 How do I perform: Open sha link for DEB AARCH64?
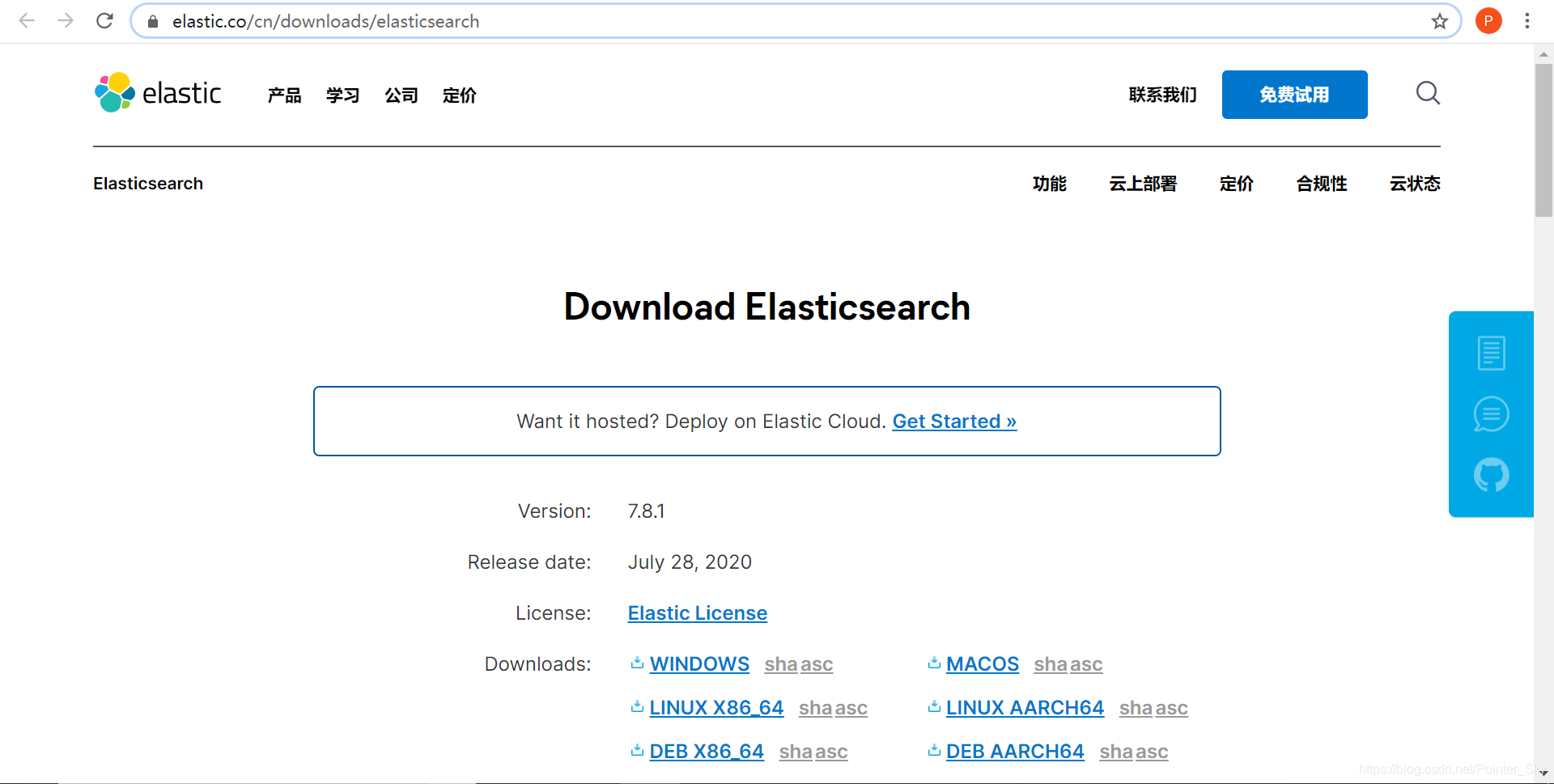[1117, 752]
